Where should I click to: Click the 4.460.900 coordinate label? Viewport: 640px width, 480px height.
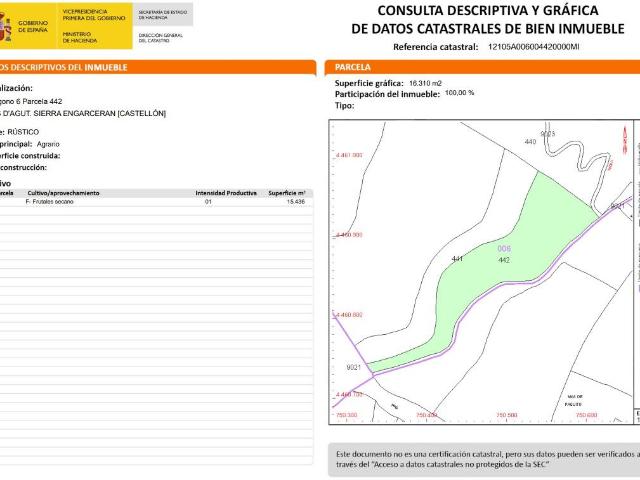pyautogui.click(x=349, y=235)
